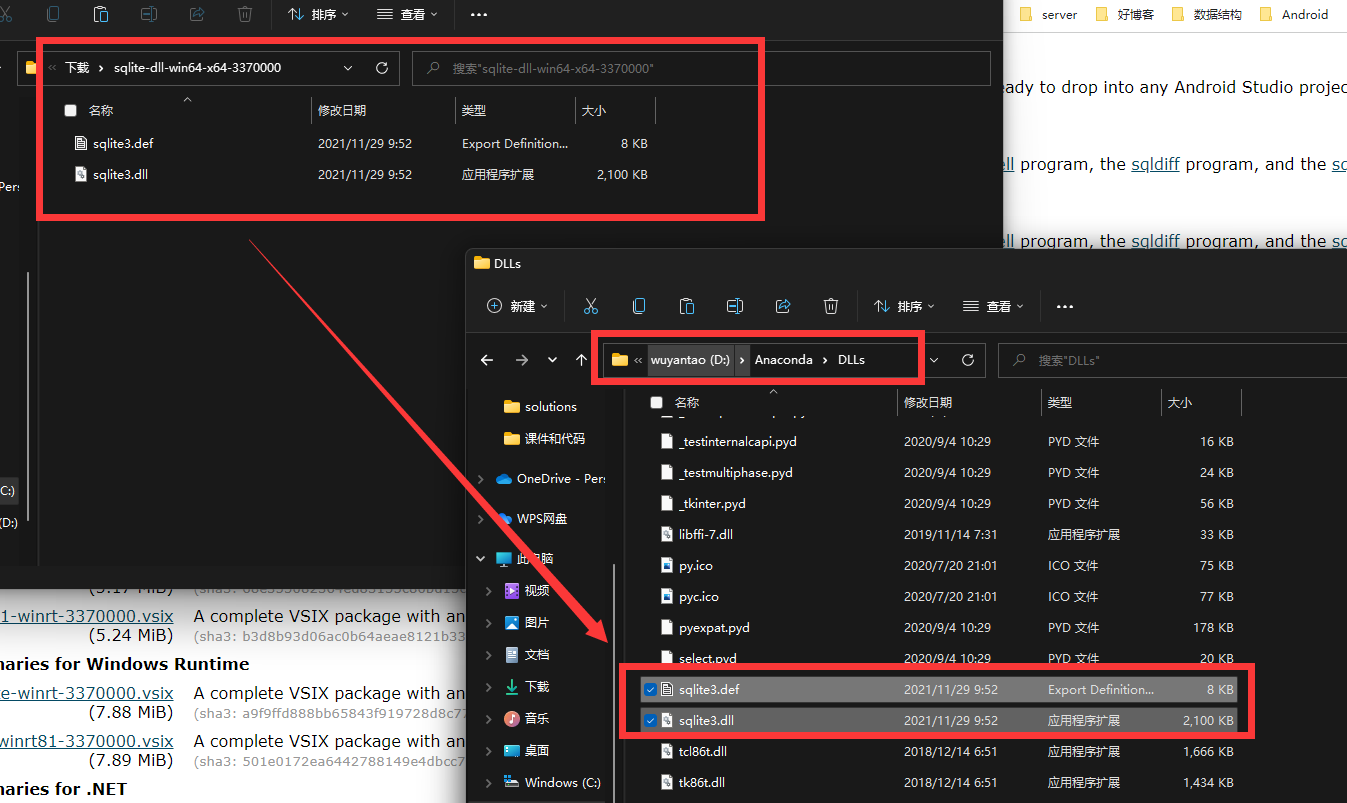Toggle select-all checkbox in DLLs window header
Screen dimensions: 1347x803
point(656,402)
